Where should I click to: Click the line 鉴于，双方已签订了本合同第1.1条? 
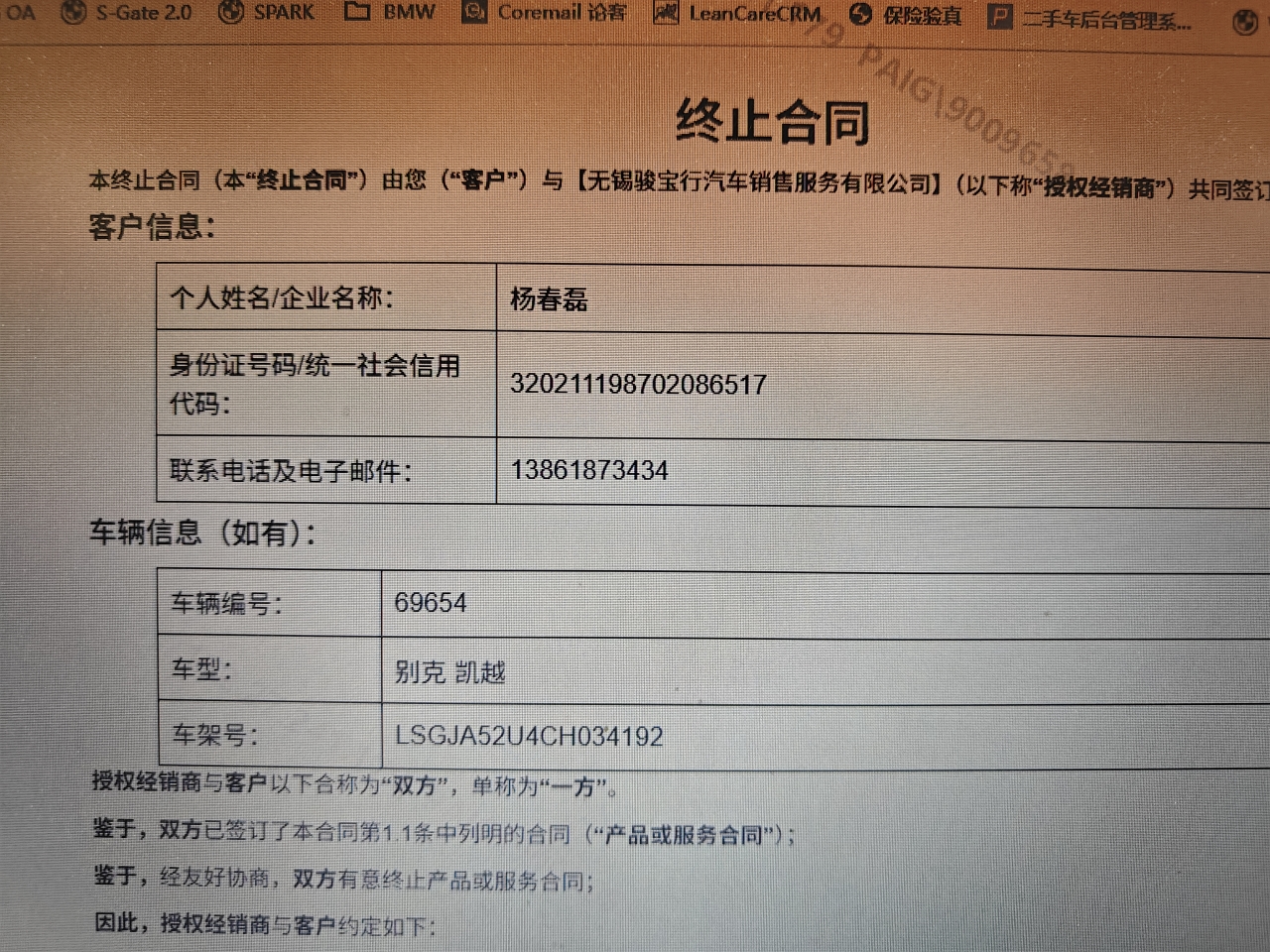pos(444,832)
